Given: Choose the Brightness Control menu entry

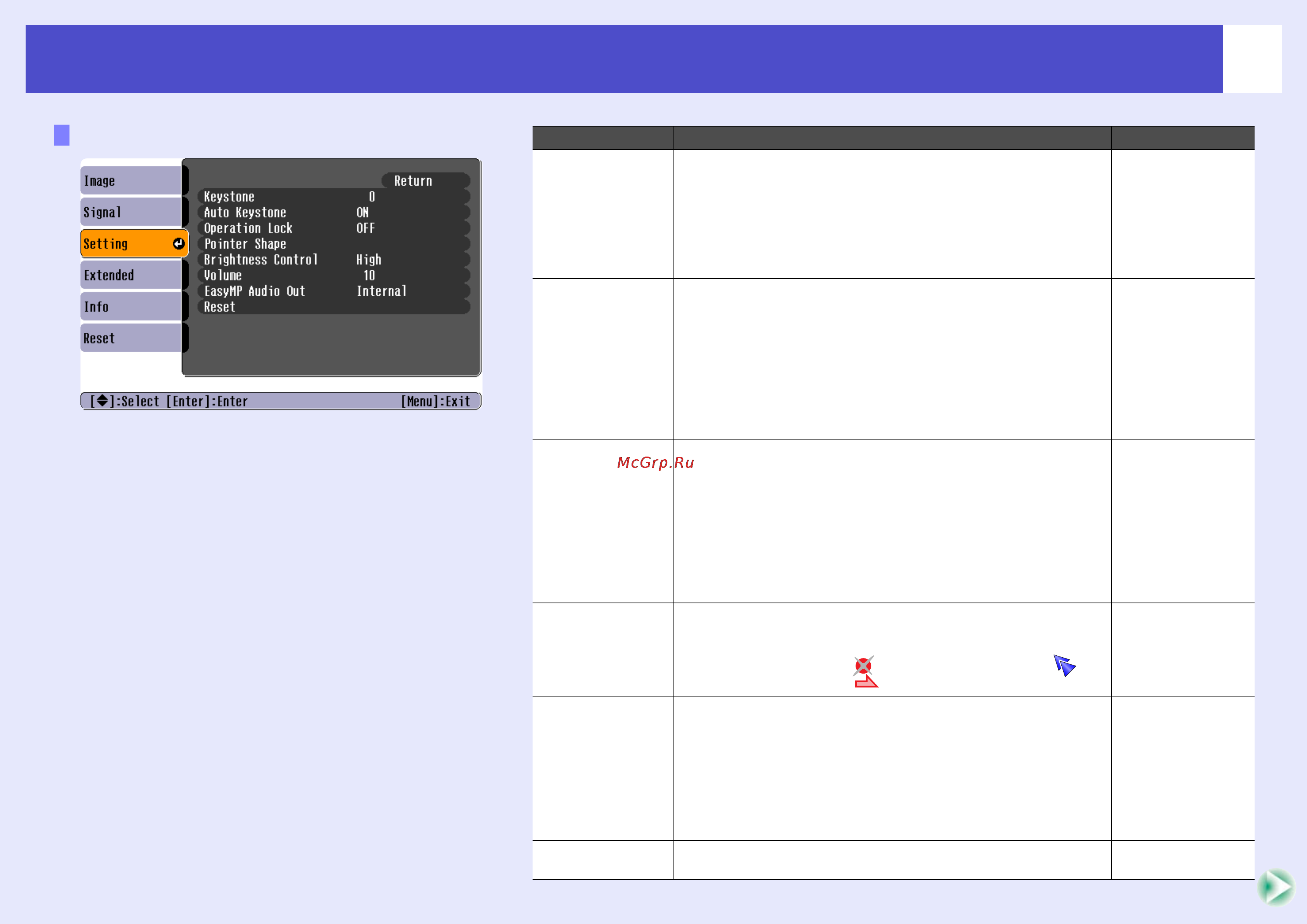Looking at the screenshot, I should click(333, 260).
